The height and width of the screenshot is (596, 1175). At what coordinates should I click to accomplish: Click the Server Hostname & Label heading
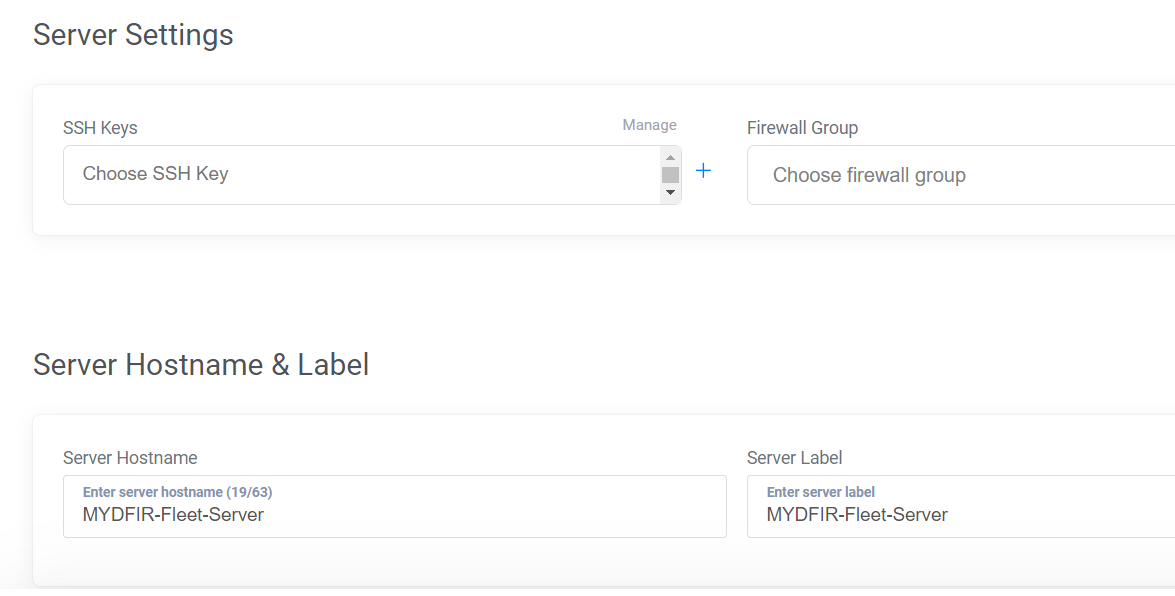click(201, 365)
